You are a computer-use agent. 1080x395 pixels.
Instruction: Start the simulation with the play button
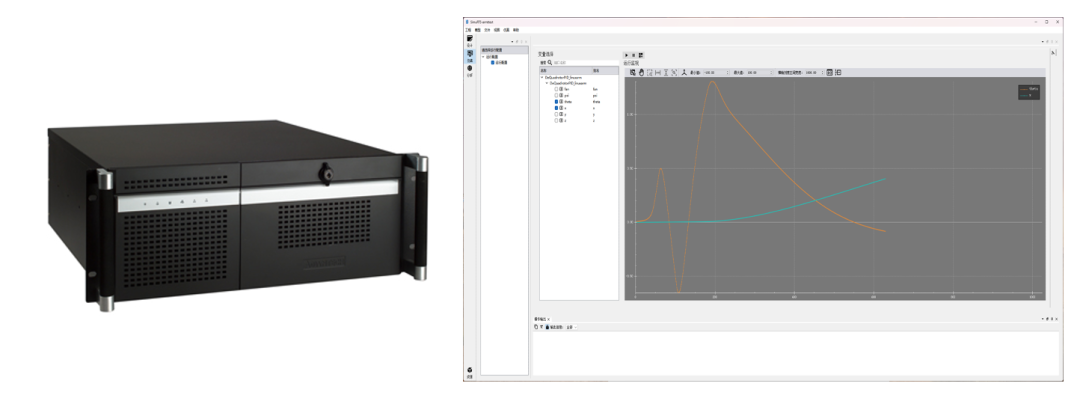tap(626, 55)
